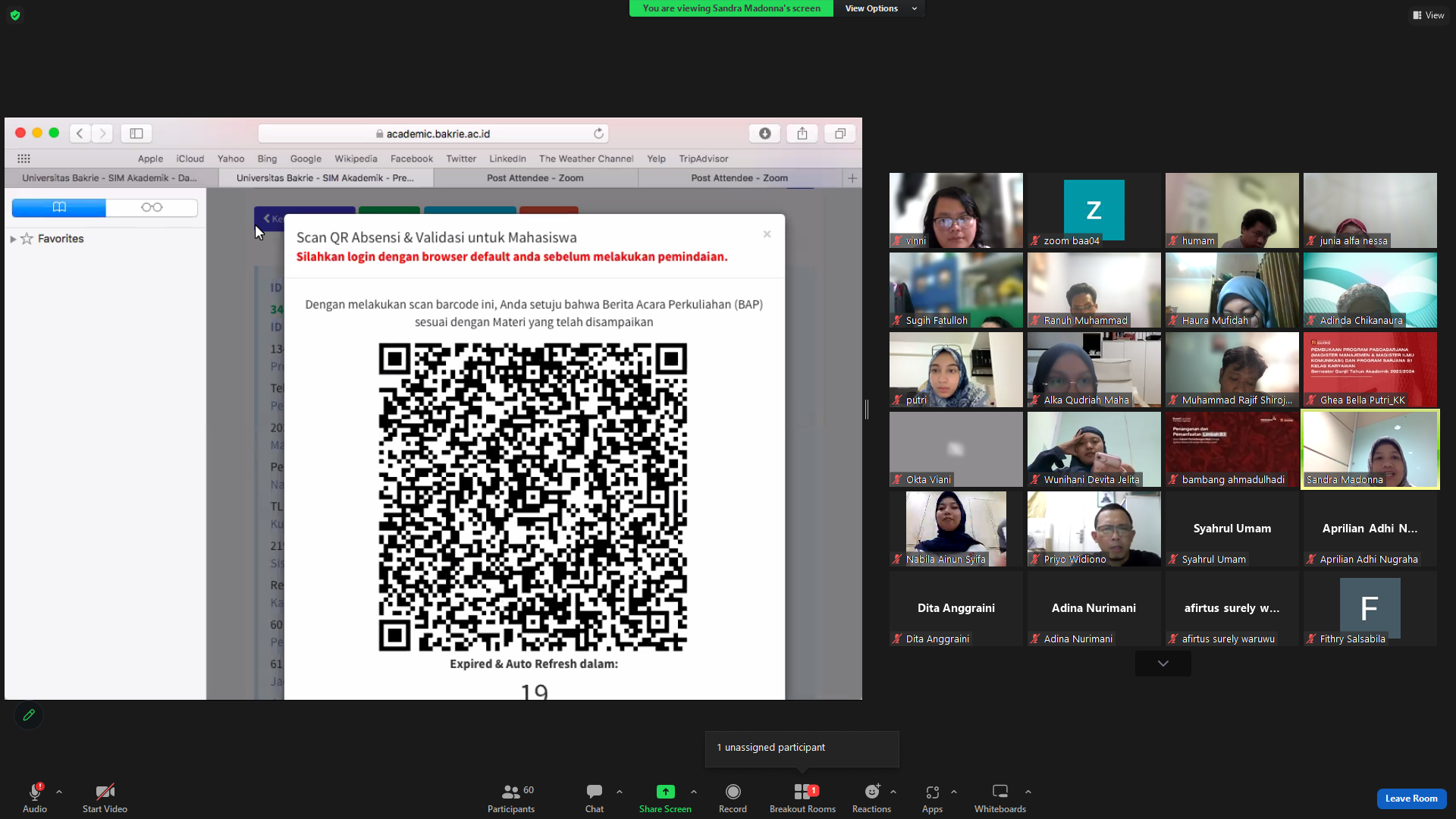Open Safari downloads icon
This screenshot has width=1456, height=819.
(764, 133)
